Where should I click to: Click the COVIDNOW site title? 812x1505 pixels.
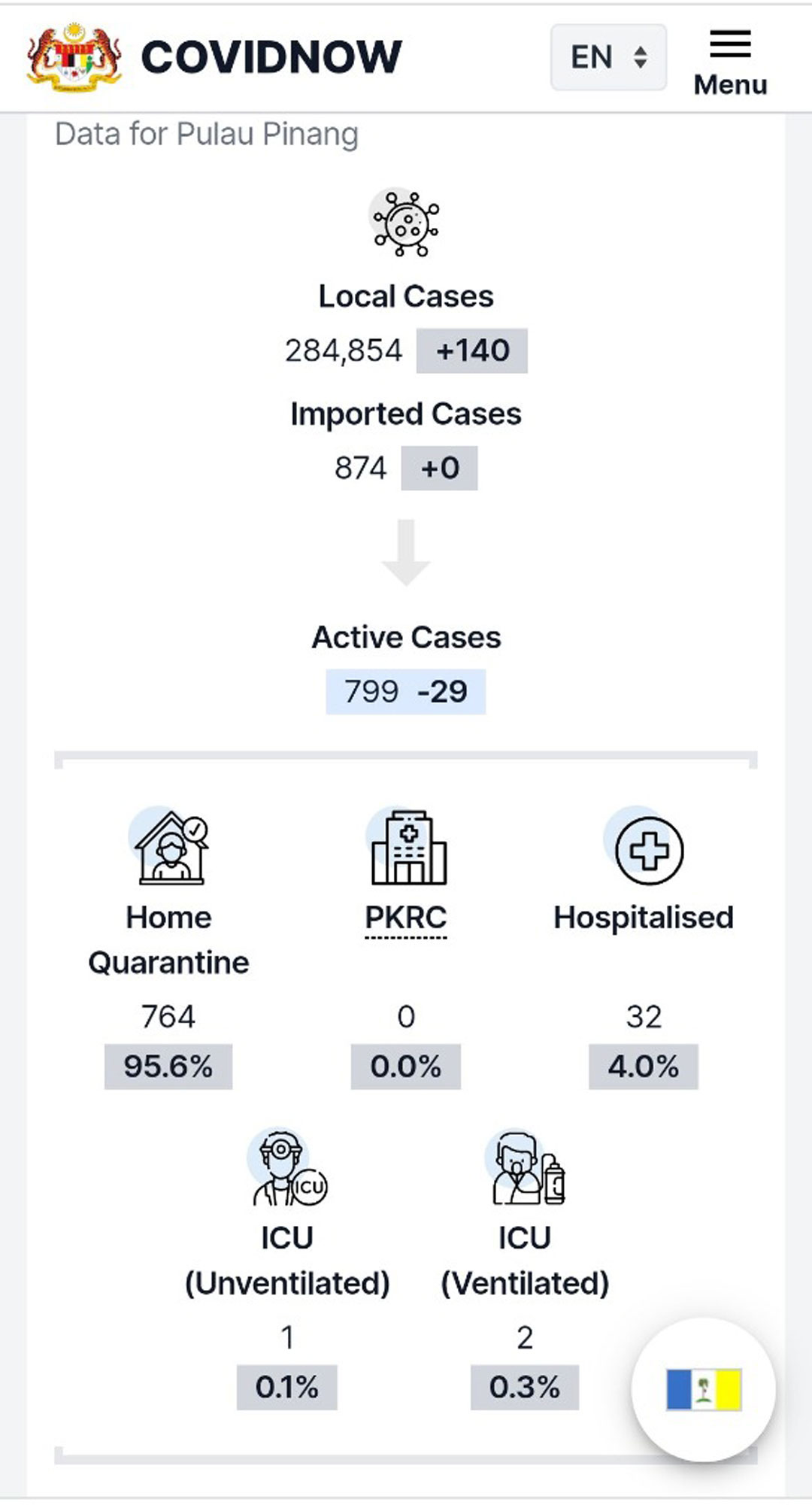tap(271, 57)
